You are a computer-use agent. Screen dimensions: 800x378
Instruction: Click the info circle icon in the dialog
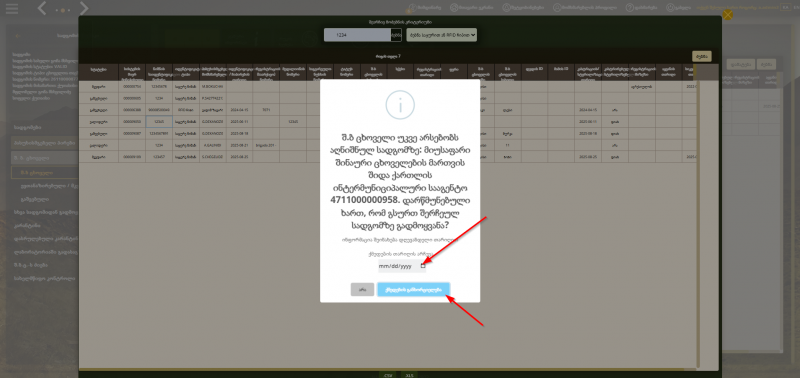pyautogui.click(x=400, y=105)
